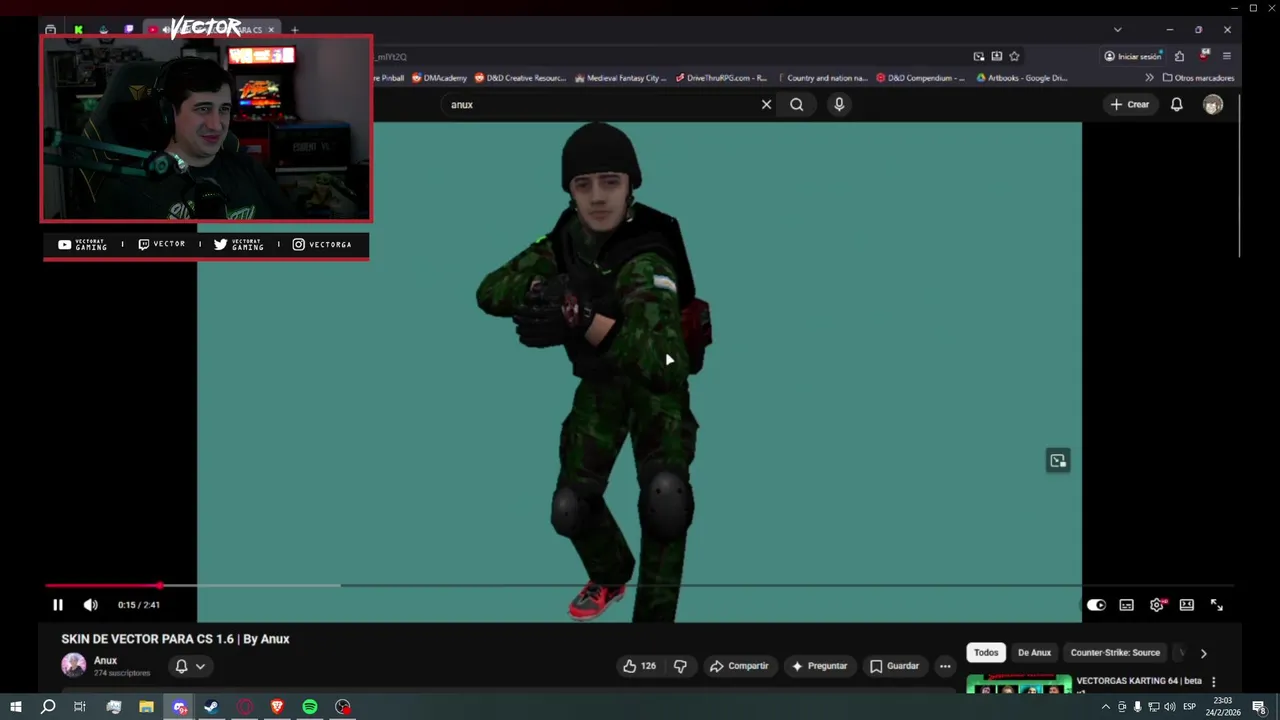Switch to theater mode view

(x=1187, y=605)
